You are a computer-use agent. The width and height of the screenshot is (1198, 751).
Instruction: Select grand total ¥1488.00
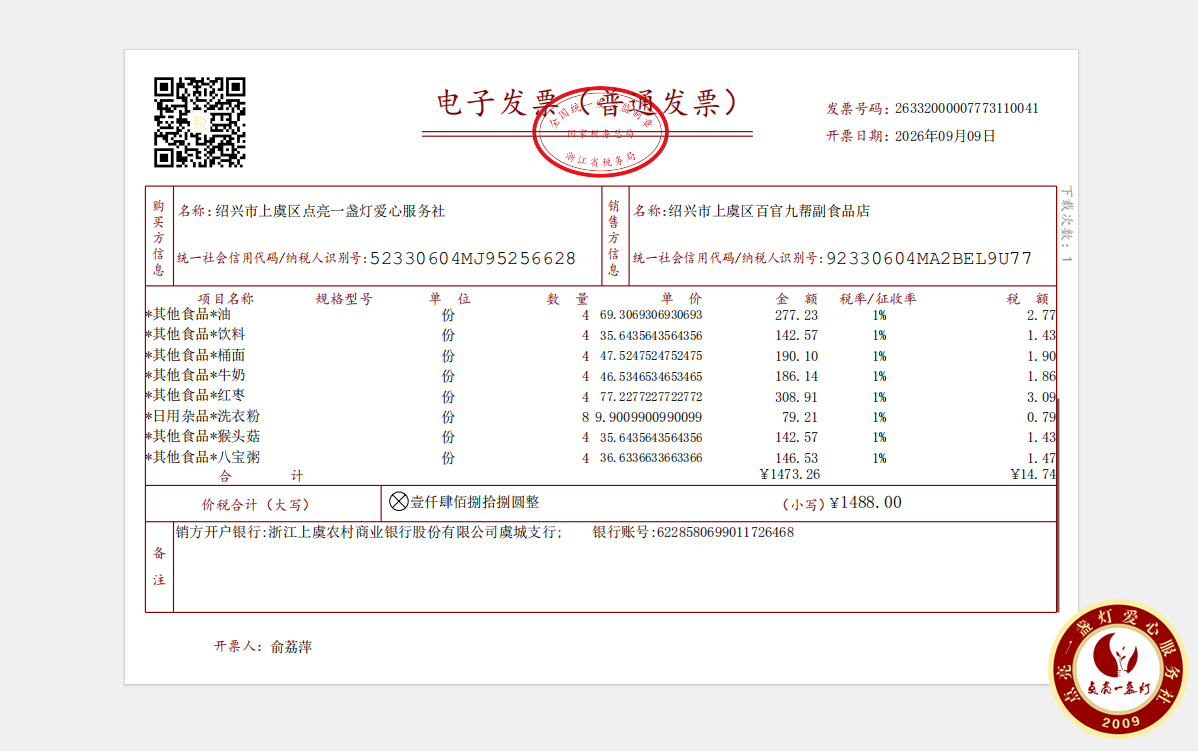(x=866, y=503)
